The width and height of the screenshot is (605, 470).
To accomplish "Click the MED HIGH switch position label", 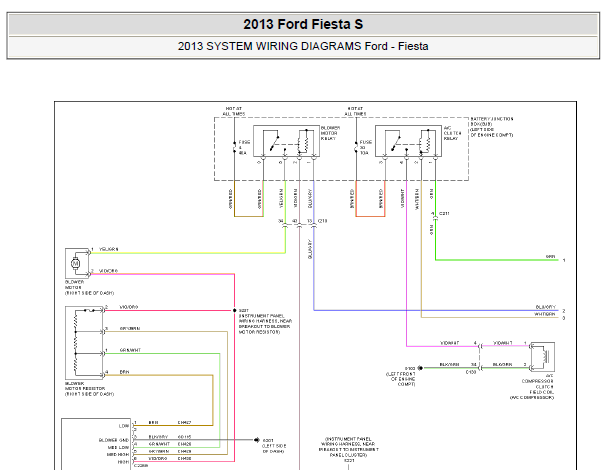I will coord(118,455).
